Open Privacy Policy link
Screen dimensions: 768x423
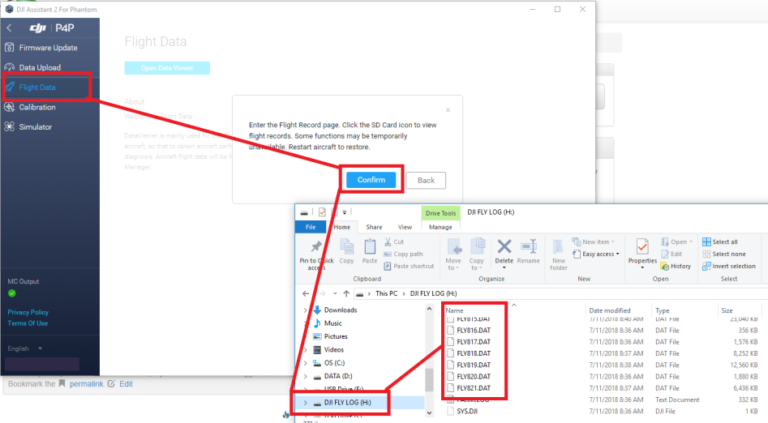[x=28, y=312]
